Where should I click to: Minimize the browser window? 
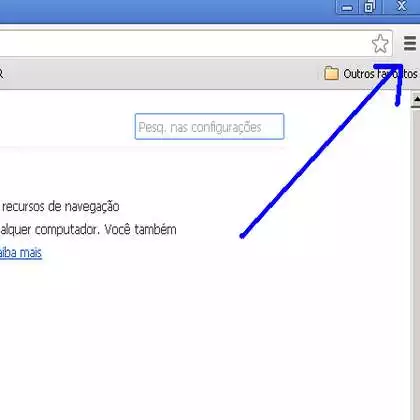point(347,7)
